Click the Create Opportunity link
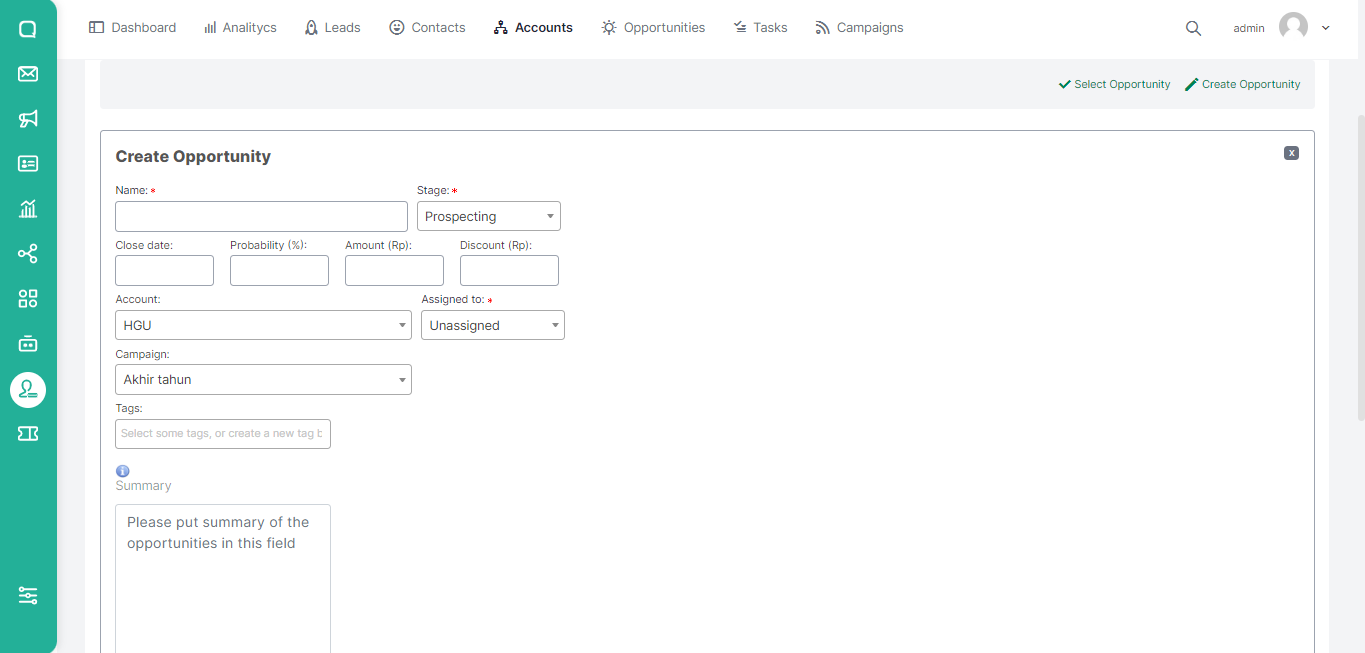 pyautogui.click(x=1243, y=84)
